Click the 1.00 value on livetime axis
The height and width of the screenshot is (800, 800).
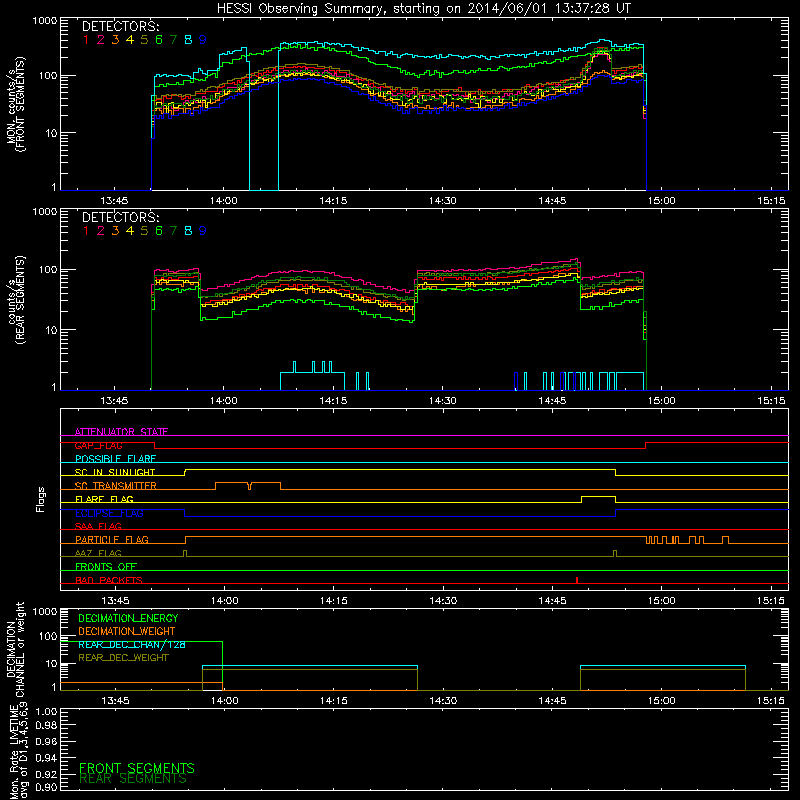46,711
